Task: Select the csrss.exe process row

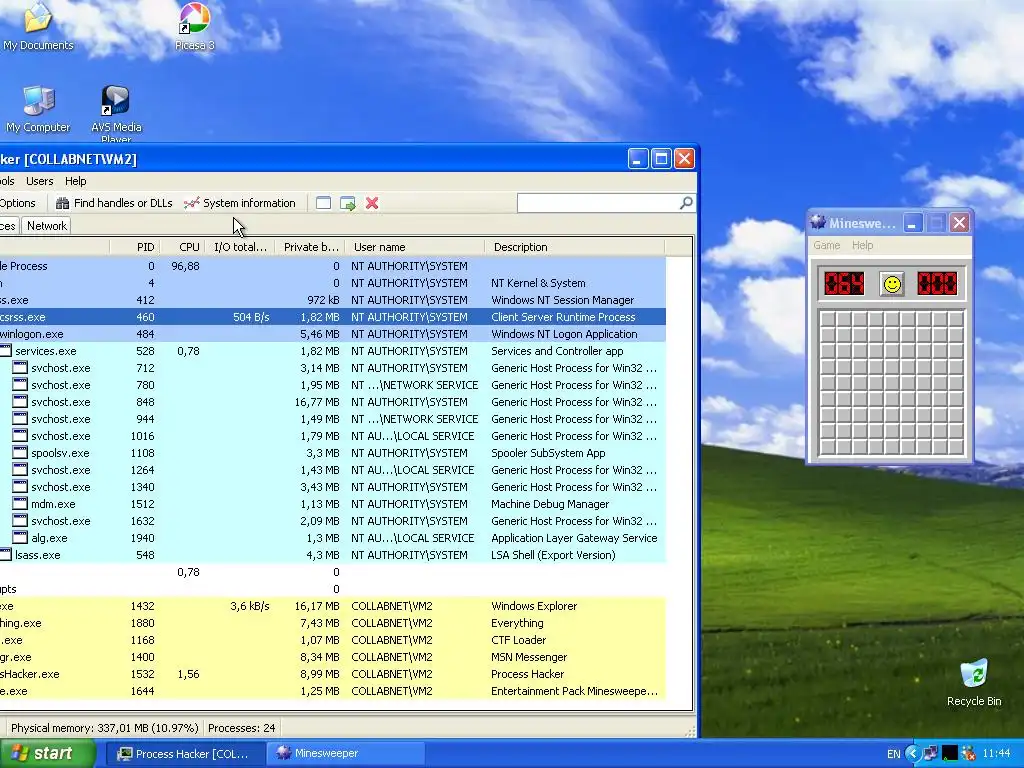Action: 332,317
